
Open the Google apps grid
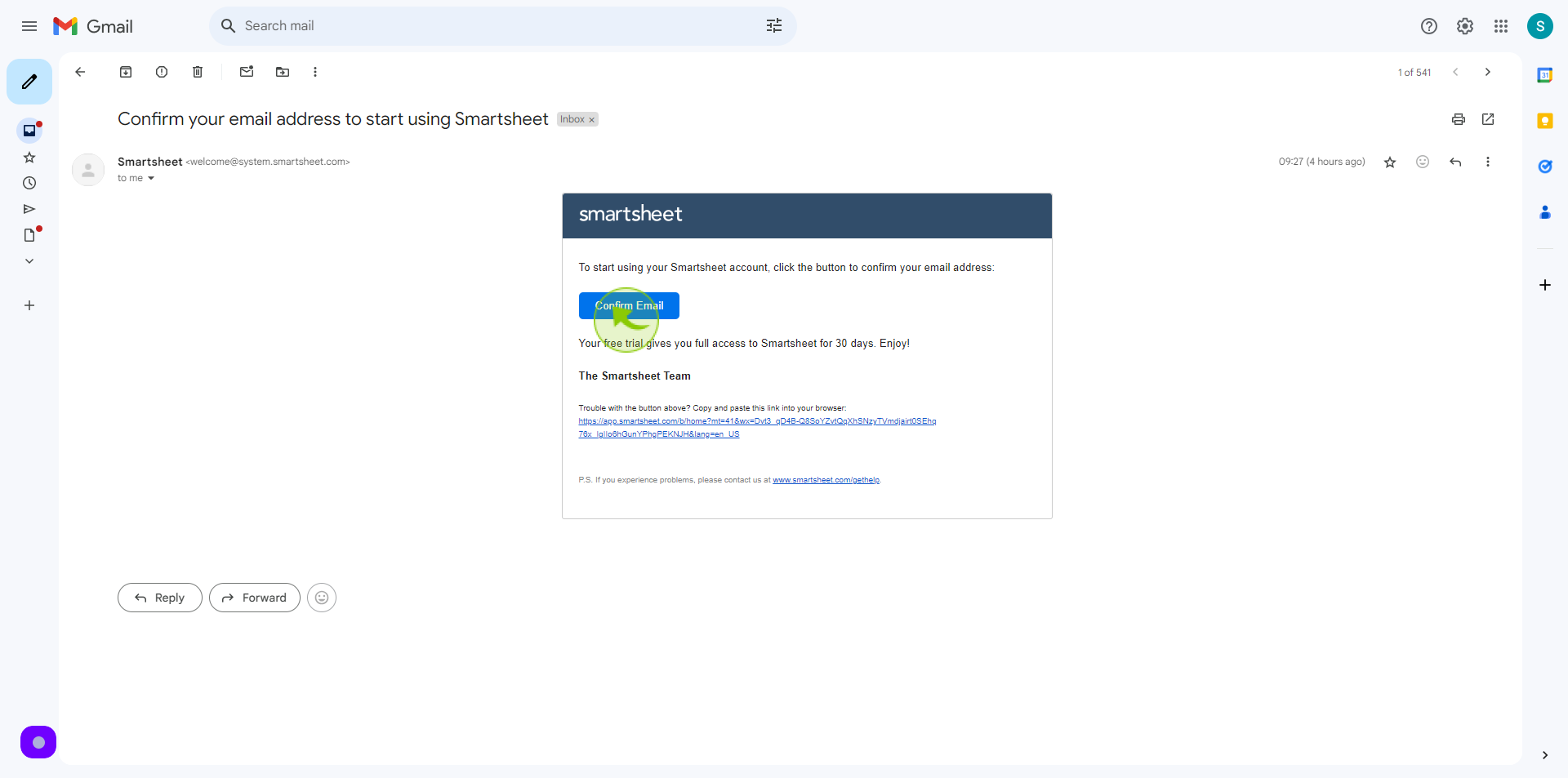click(1501, 26)
